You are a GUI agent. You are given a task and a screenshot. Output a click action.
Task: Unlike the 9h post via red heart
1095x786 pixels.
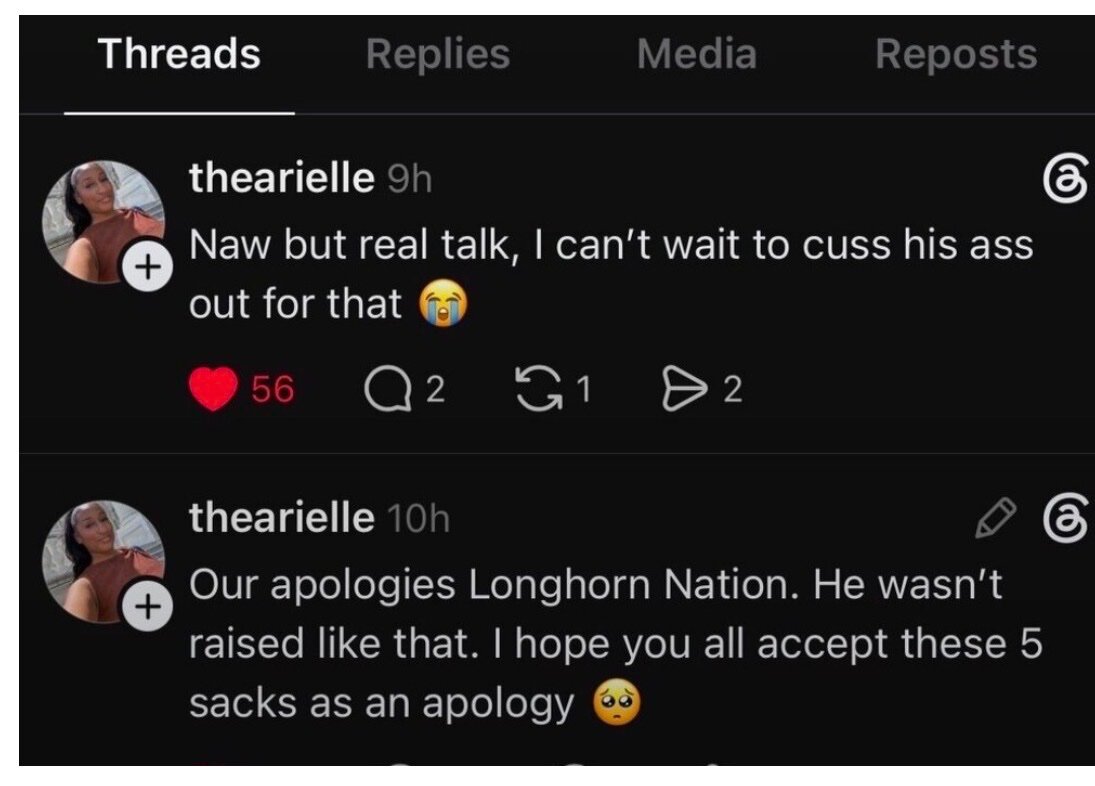214,389
